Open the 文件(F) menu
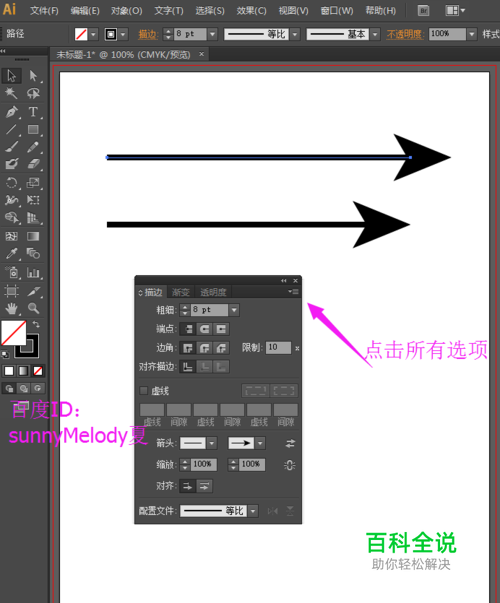 tap(44, 10)
